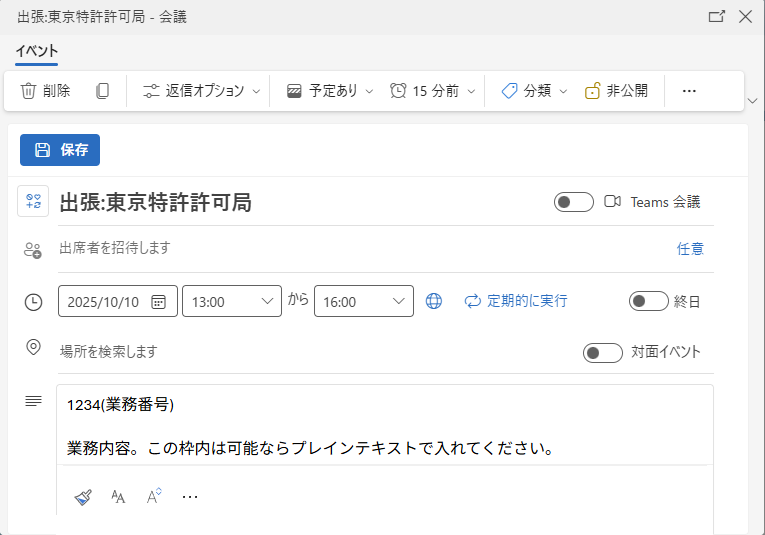This screenshot has height=535, width=765.
Task: Click the 定期的に実行 recurrence link
Action: pos(516,301)
